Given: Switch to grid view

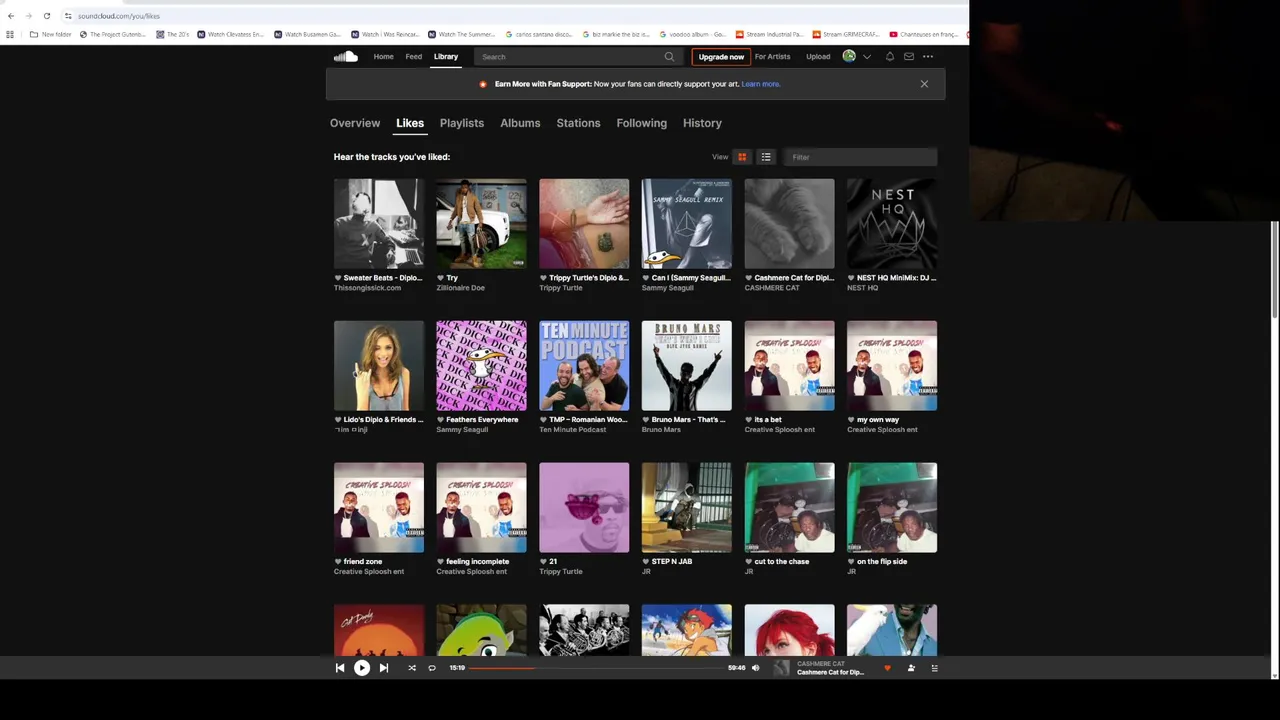Looking at the screenshot, I should (742, 157).
